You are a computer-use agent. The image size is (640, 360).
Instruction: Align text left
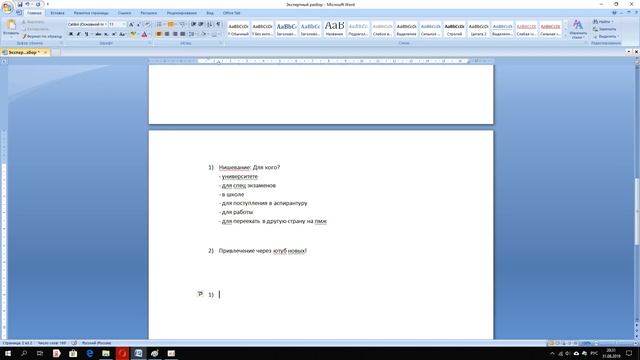[x=159, y=34]
